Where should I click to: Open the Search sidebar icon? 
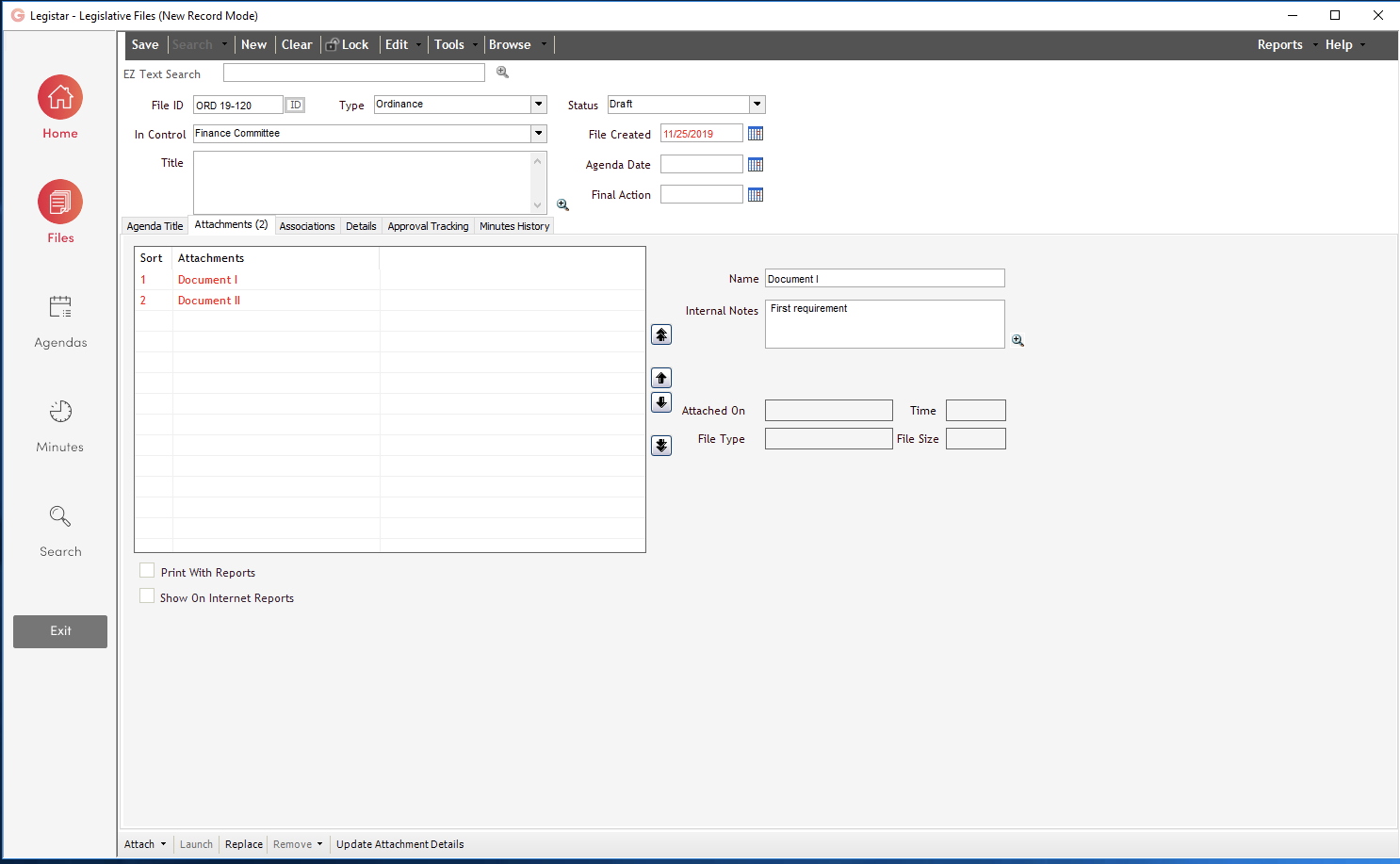[x=59, y=525]
